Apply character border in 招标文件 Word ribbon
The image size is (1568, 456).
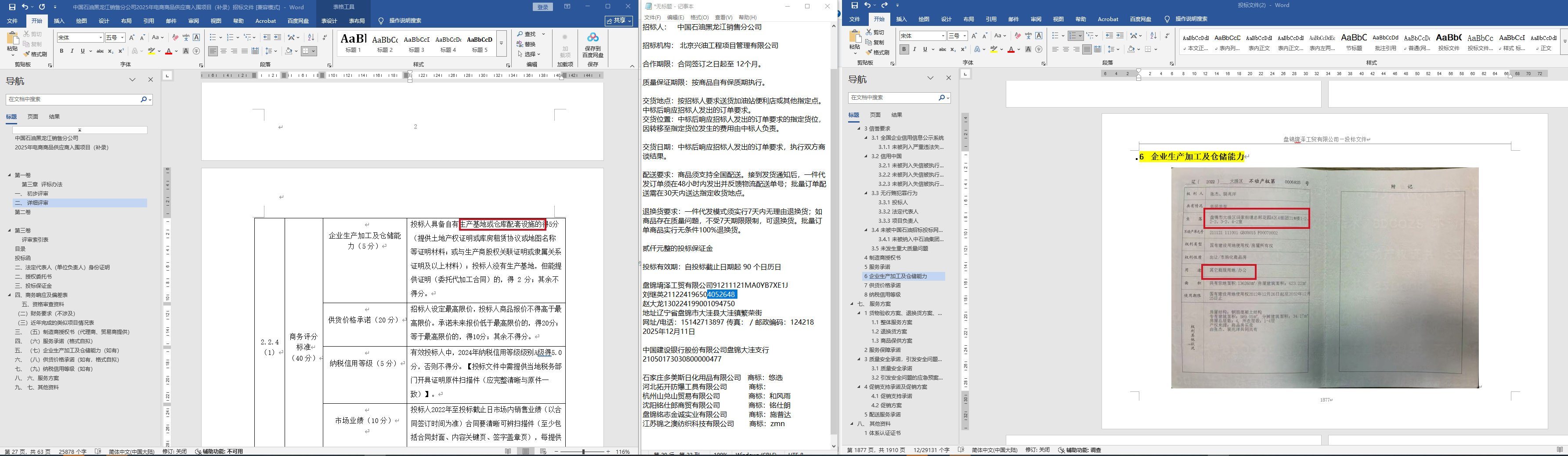point(196,38)
